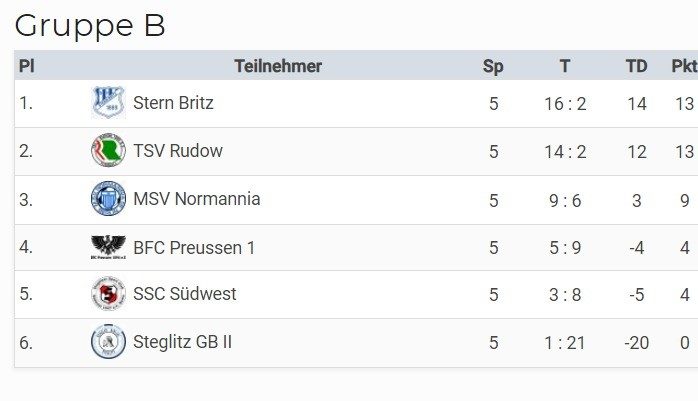The height and width of the screenshot is (401, 698).
Task: Click the SSC Südwest club logo
Action: (108, 294)
